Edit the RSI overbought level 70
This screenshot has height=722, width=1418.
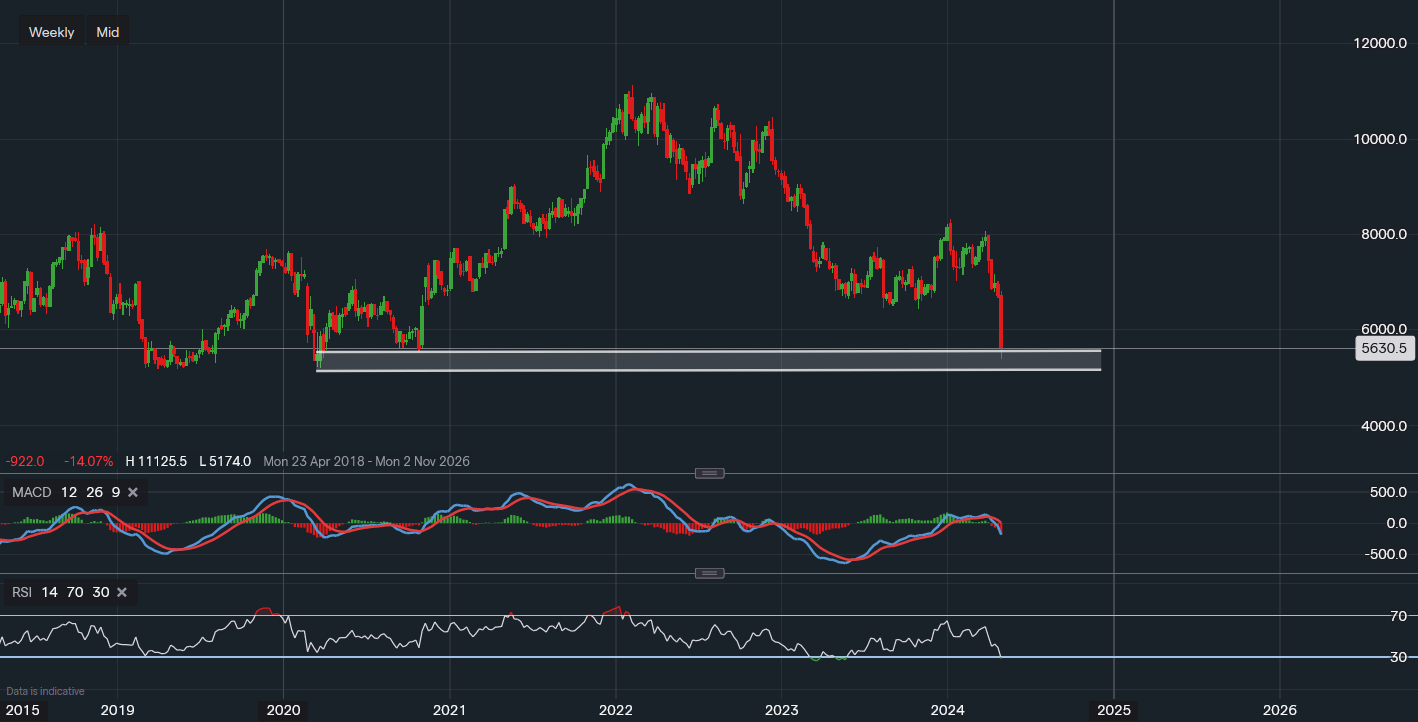click(75, 592)
